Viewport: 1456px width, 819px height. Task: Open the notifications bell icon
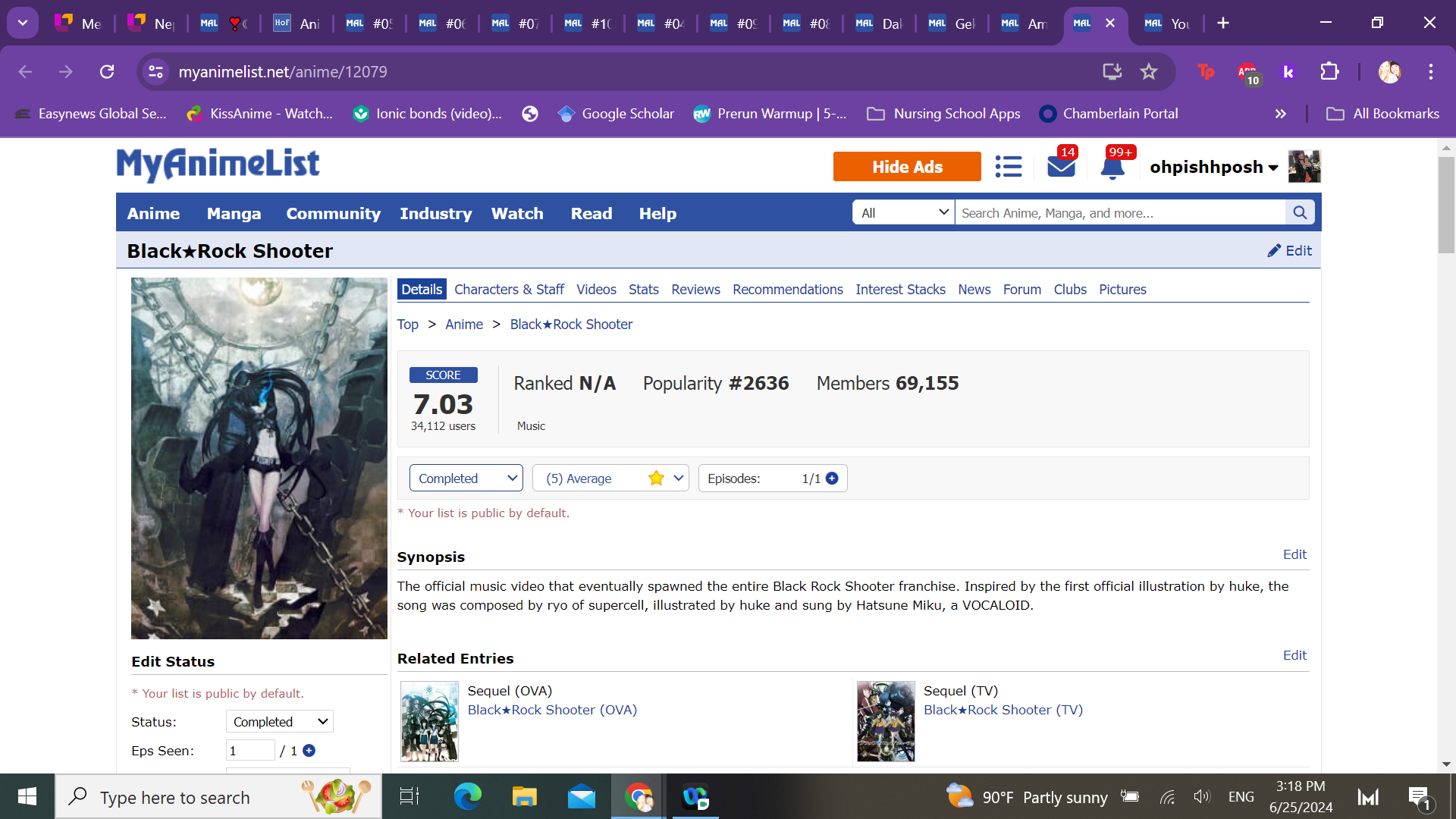tap(1112, 167)
